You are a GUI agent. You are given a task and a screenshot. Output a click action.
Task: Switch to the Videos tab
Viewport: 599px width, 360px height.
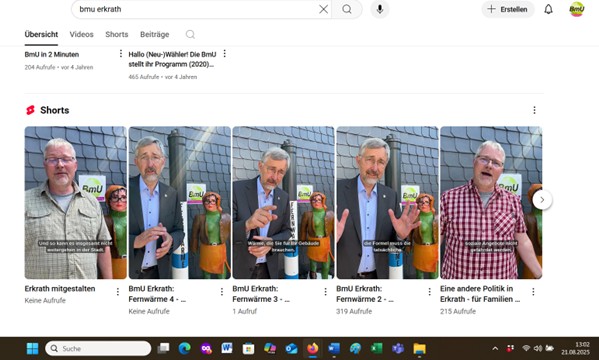pos(81,34)
